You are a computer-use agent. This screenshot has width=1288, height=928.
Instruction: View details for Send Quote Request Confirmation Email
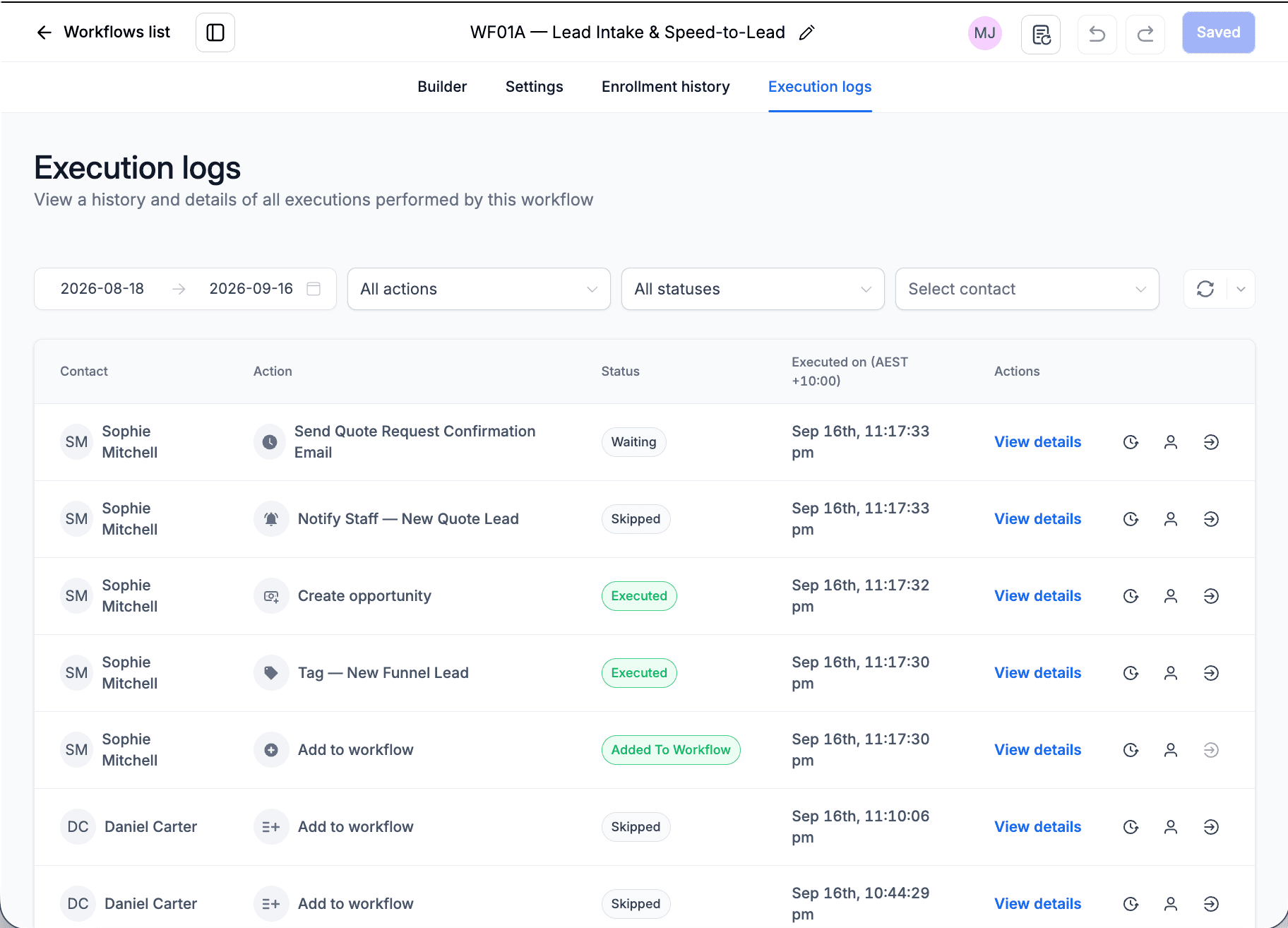[1037, 442]
